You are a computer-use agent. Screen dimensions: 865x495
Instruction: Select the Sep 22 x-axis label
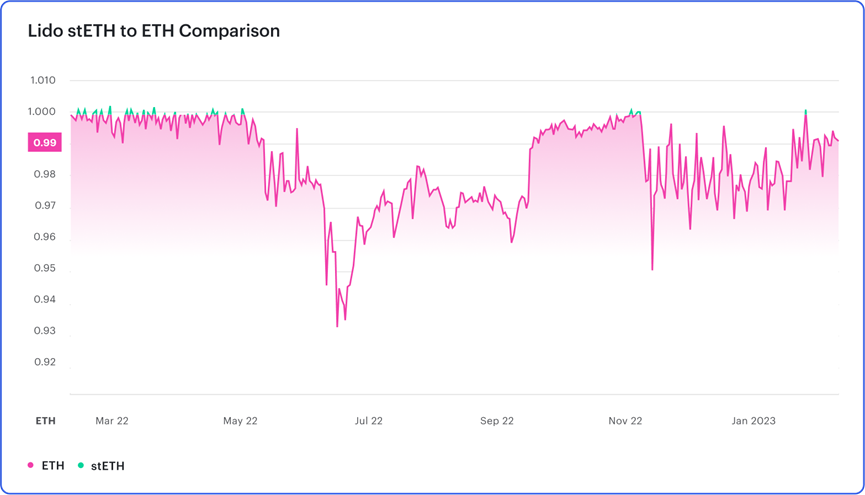point(497,421)
